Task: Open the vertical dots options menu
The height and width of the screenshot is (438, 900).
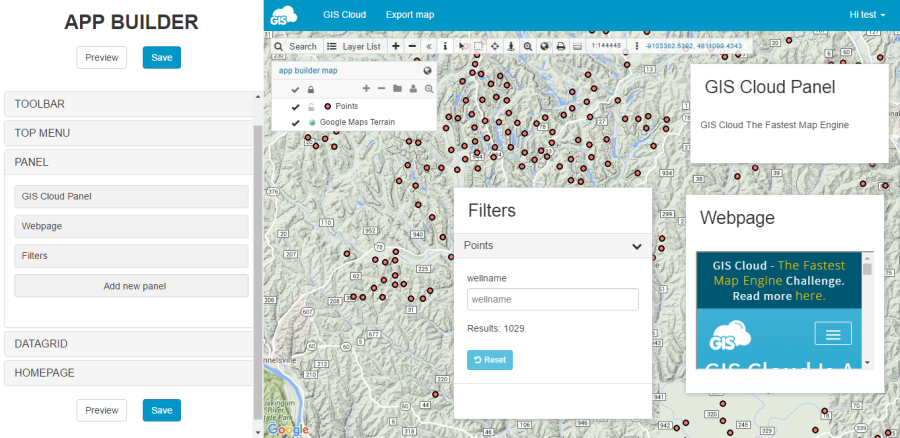Action: pos(637,46)
